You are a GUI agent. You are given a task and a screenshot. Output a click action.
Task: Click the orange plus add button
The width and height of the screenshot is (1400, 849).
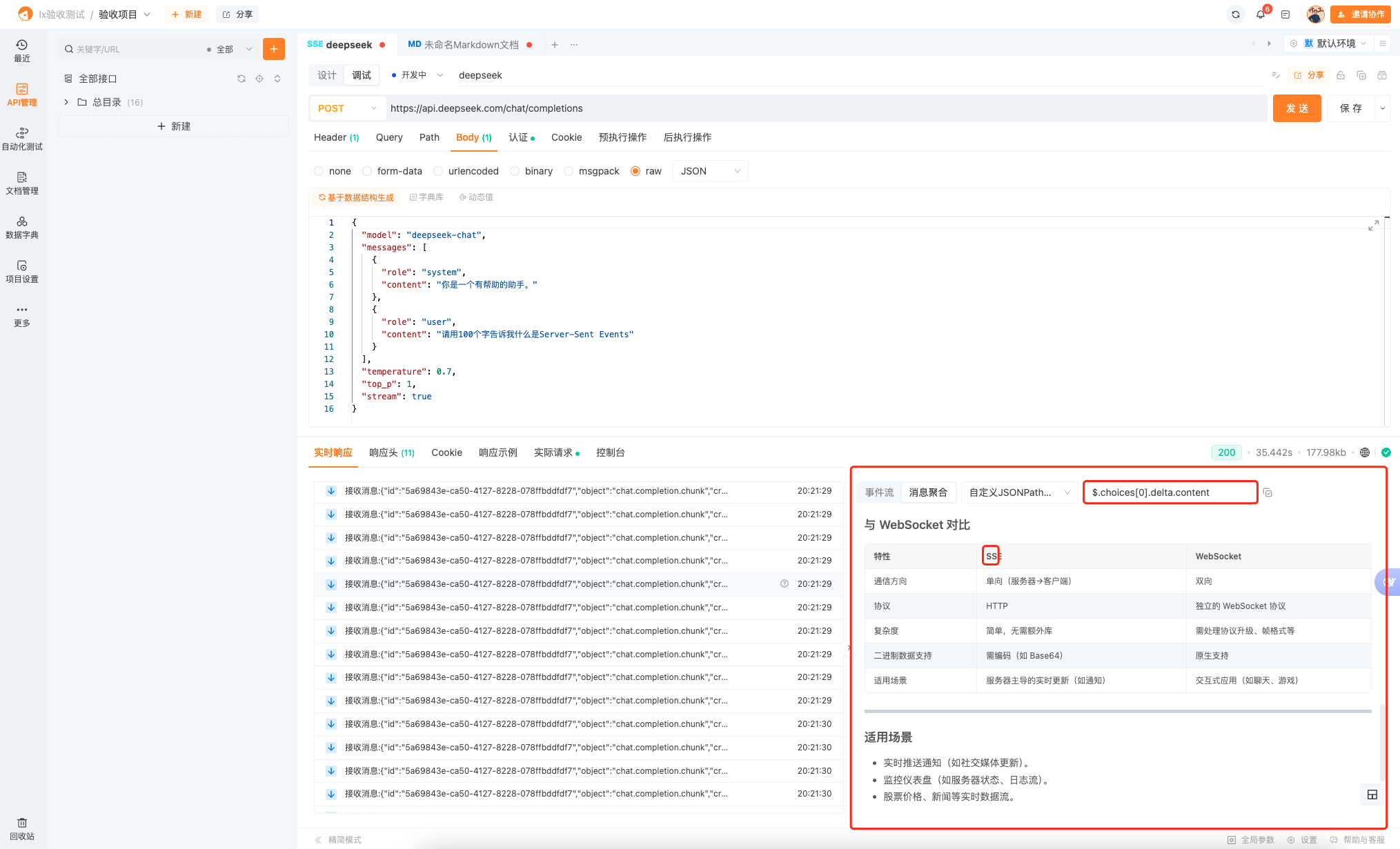(x=274, y=49)
